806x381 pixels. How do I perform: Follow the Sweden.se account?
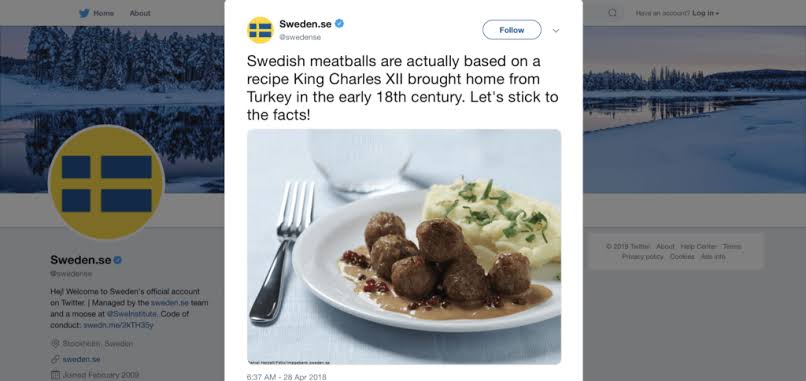point(511,30)
